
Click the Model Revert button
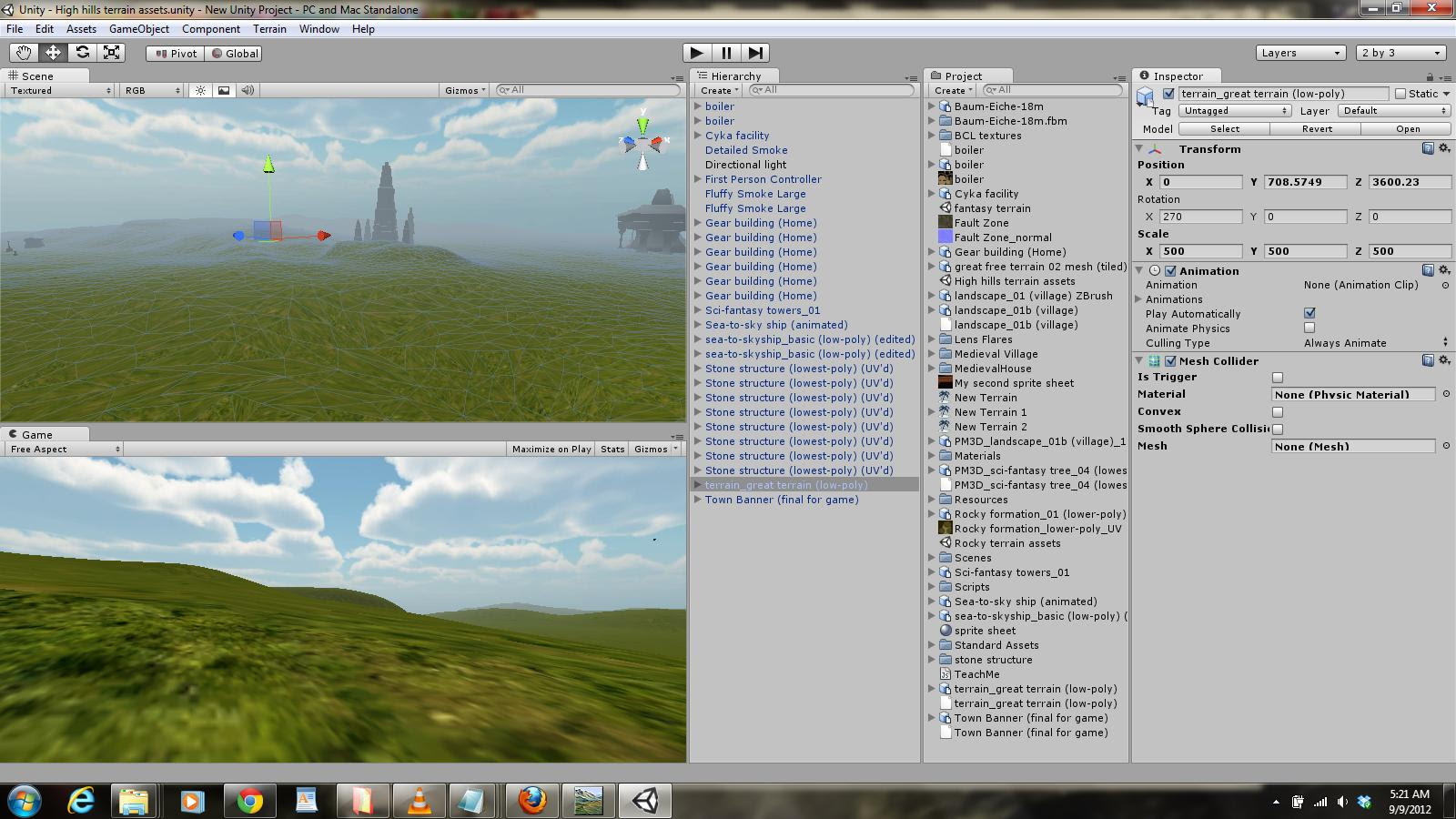click(1317, 129)
